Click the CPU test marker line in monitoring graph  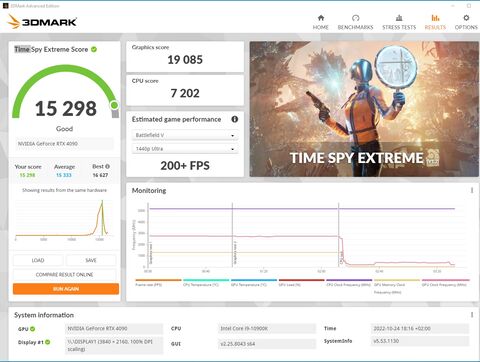click(339, 235)
